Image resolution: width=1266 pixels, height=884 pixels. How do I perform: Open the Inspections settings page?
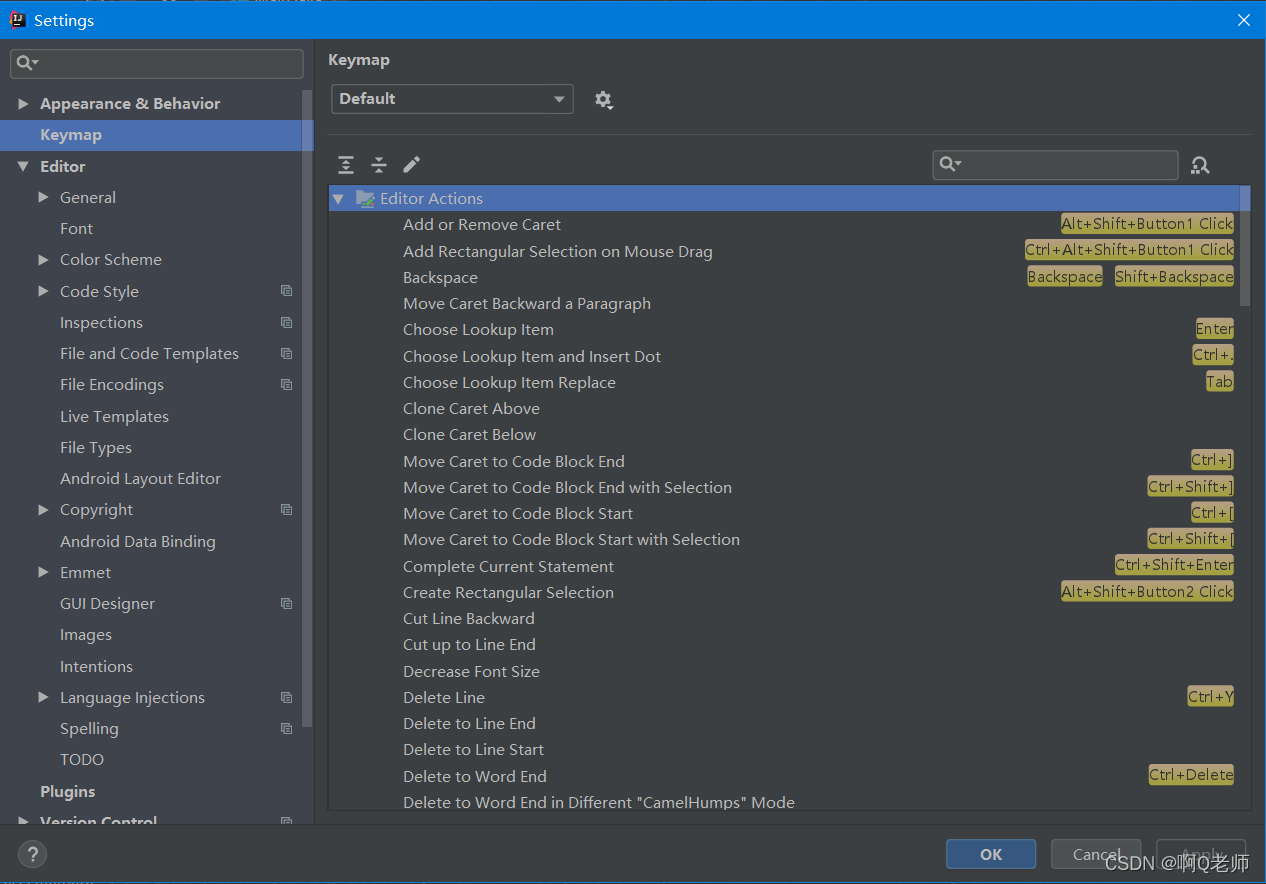click(x=101, y=322)
